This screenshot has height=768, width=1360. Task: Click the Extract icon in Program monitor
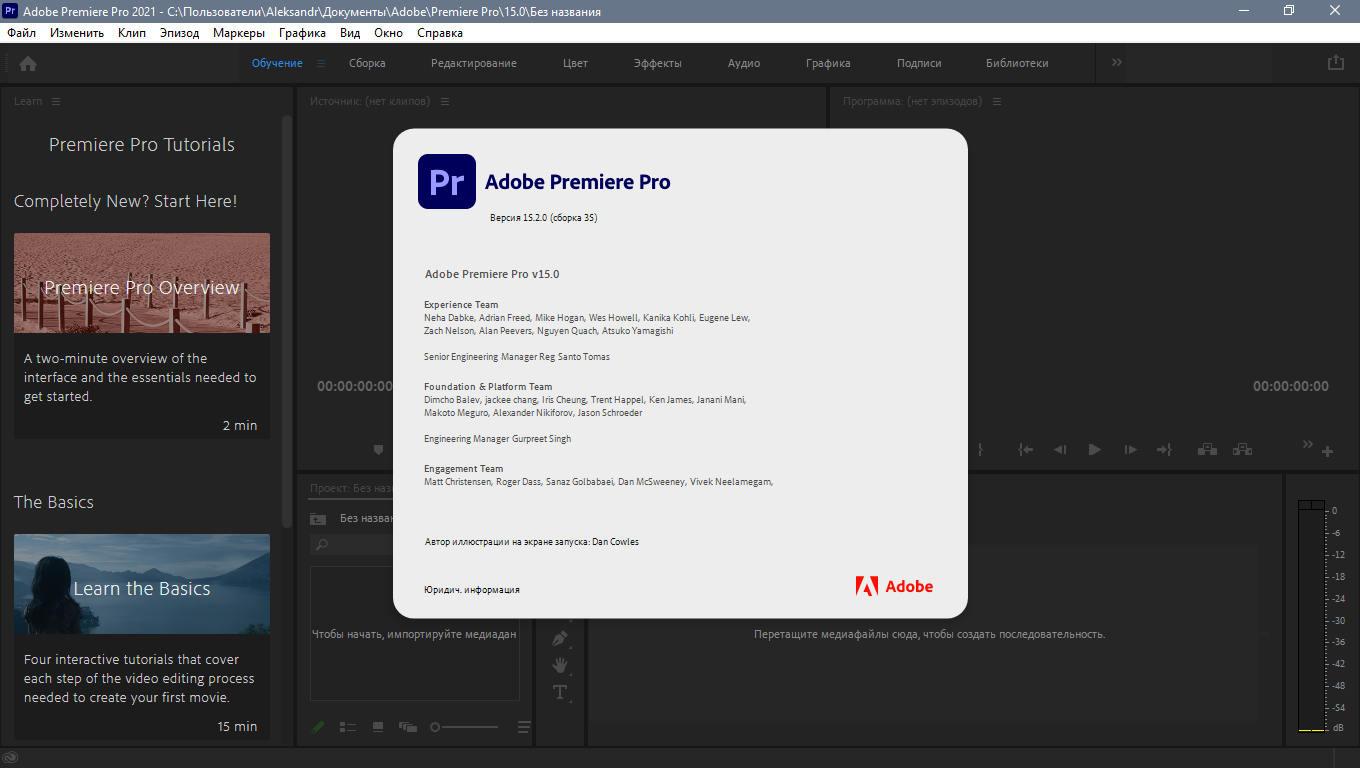click(x=1242, y=450)
